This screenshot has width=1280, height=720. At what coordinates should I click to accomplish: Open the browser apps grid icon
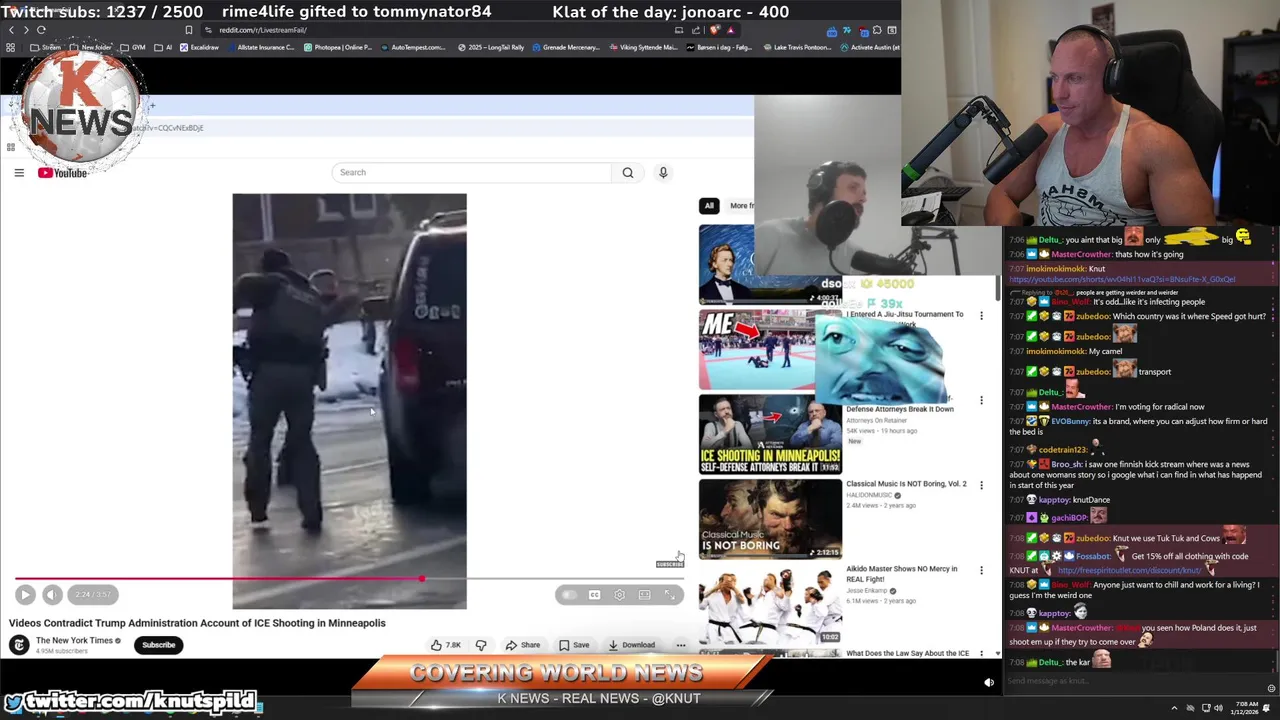(11, 47)
